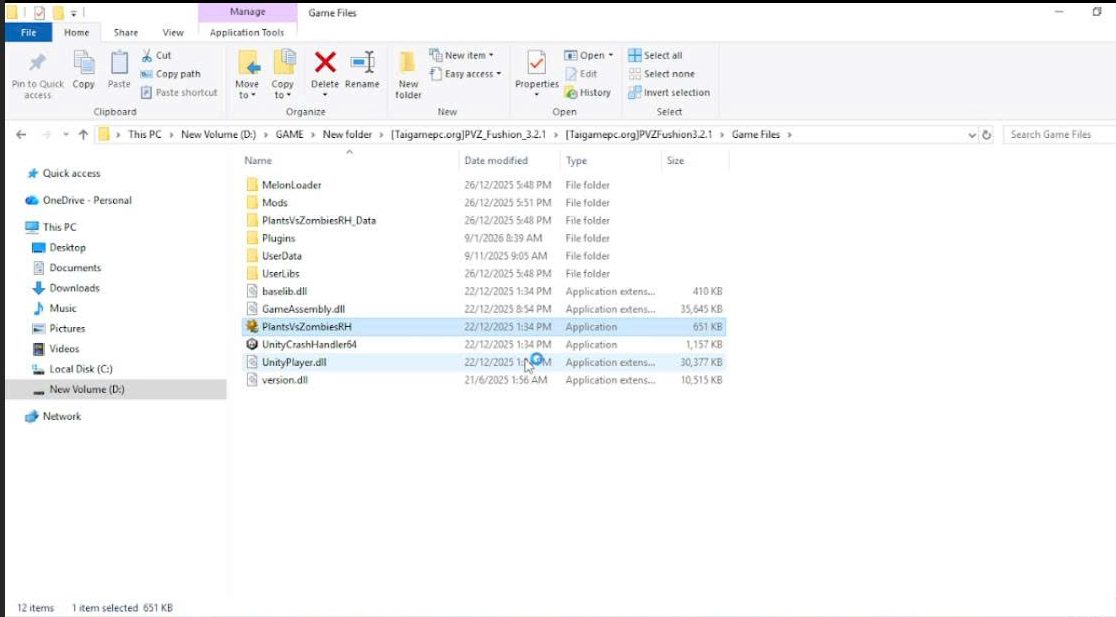Open the View ribbon tab
1116x617 pixels.
173,33
